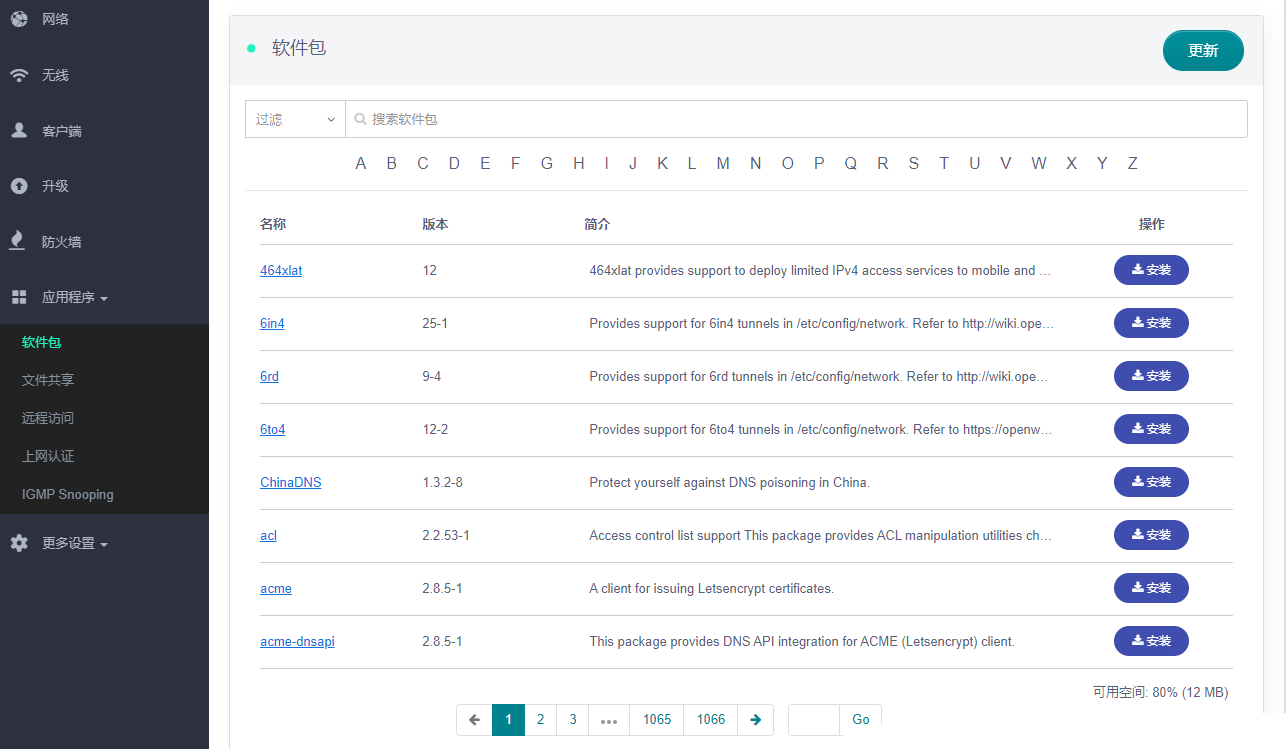The width and height of the screenshot is (1287, 749).
Task: Filter packages by letter P
Action: (819, 163)
